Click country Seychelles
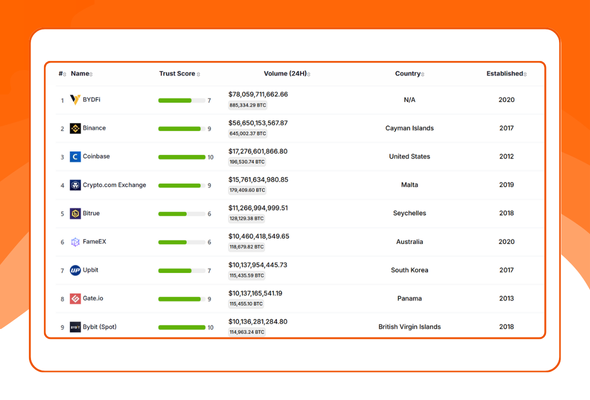 click(409, 213)
